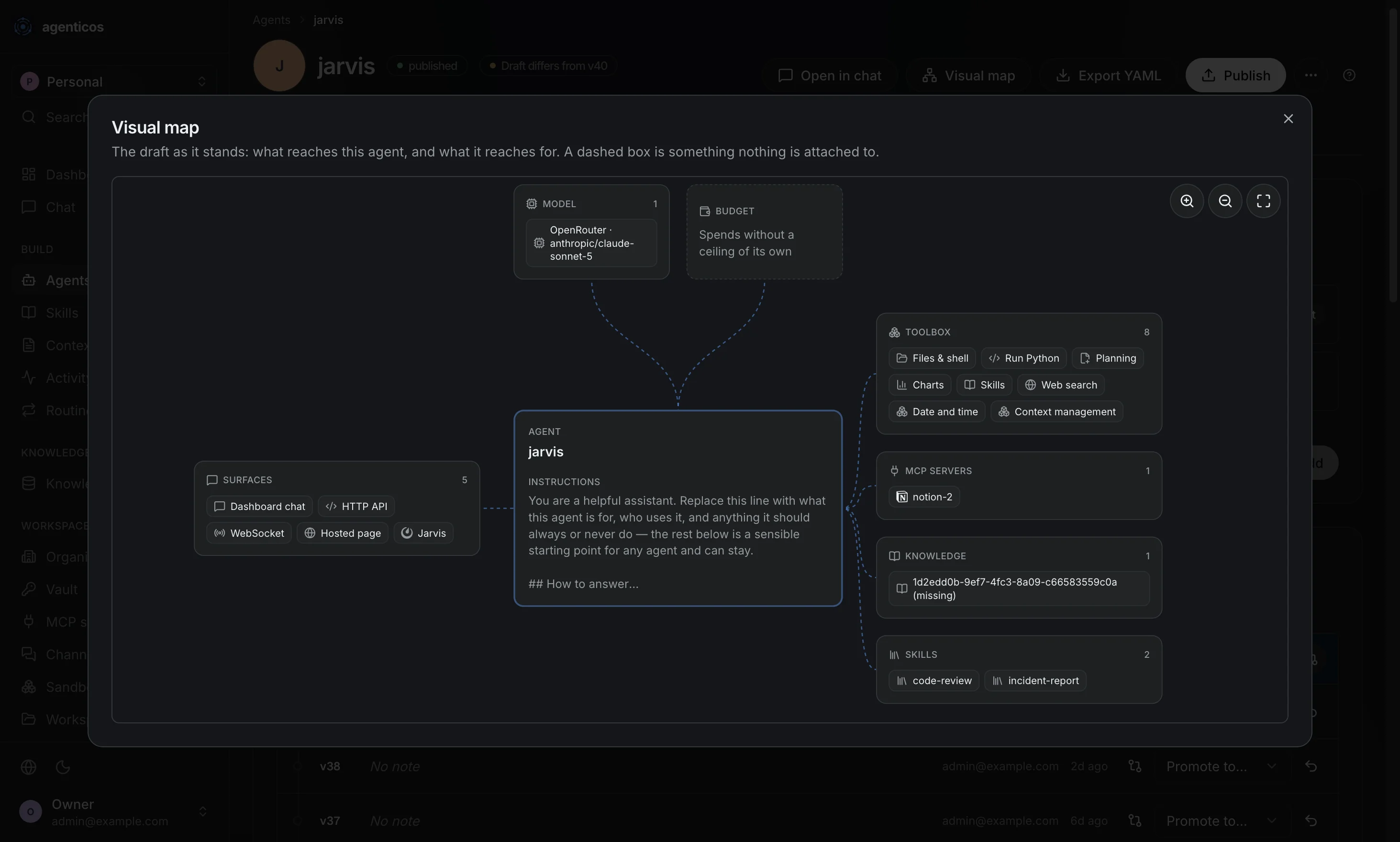Select the Planning tool chip

coord(1108,358)
